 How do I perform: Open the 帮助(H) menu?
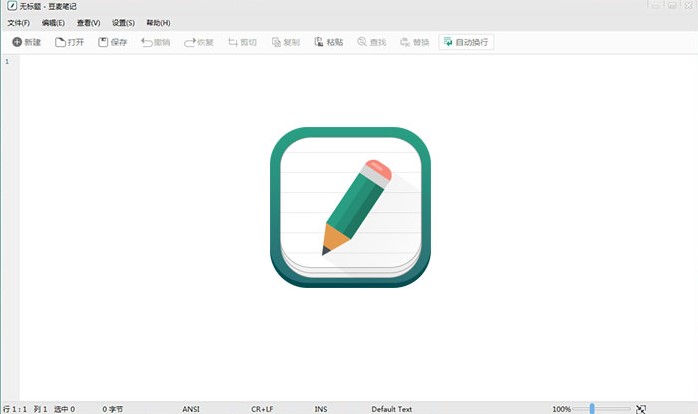pyautogui.click(x=158, y=23)
